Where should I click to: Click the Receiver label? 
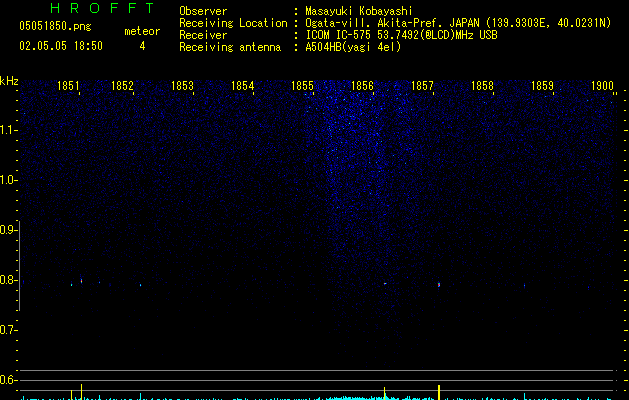(x=203, y=35)
